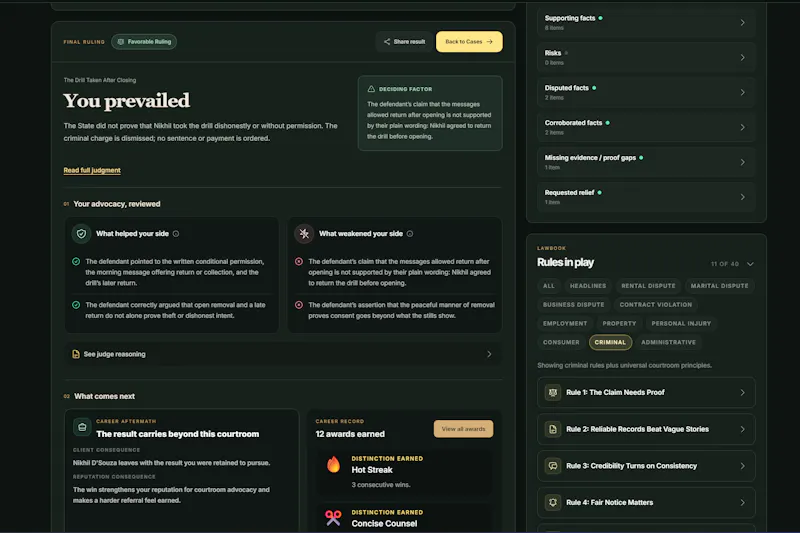800x533 pixels.
Task: Click the Share result button
Action: tap(404, 42)
